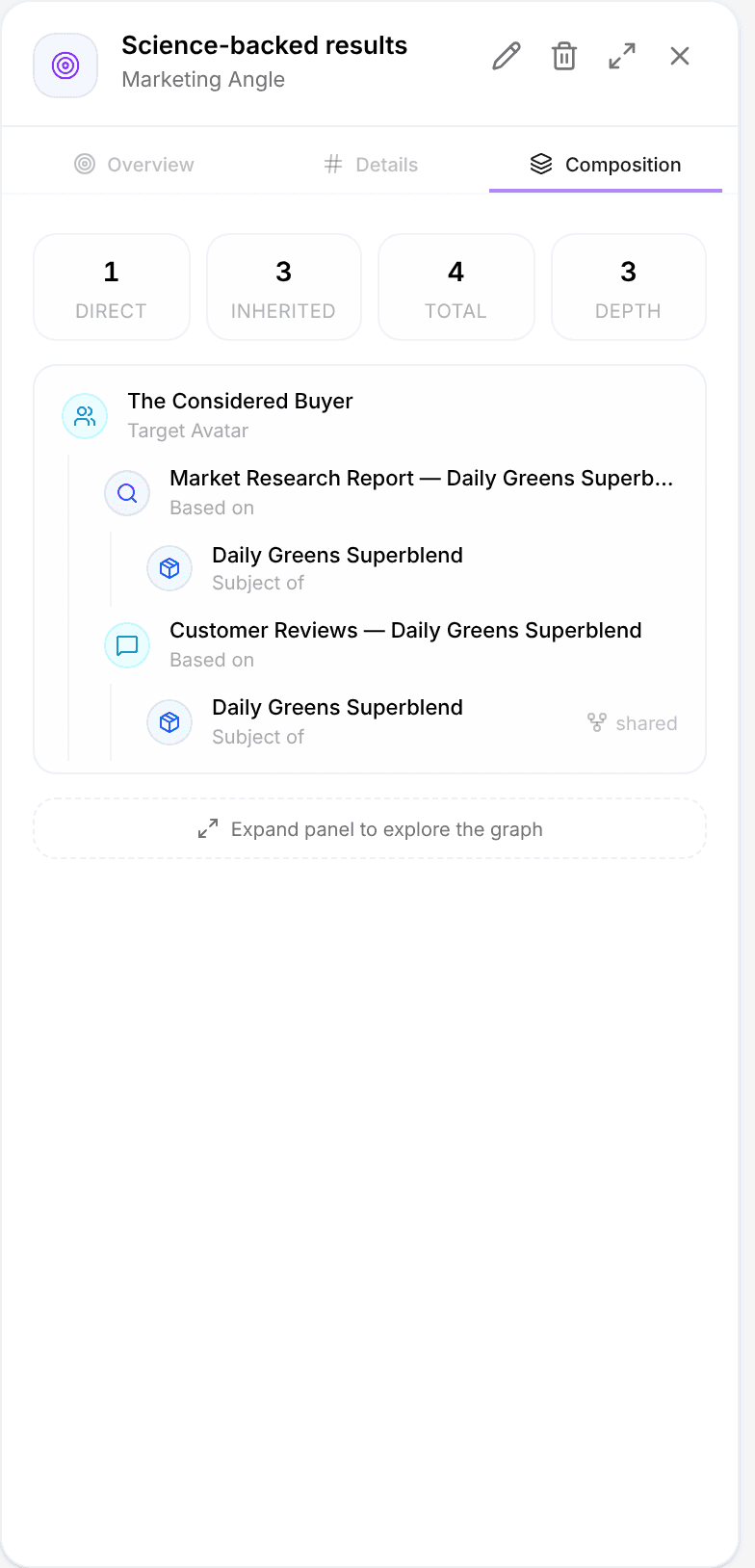Click 'Based on' under Market Research Report
Image resolution: width=755 pixels, height=1568 pixels.
pos(212,508)
